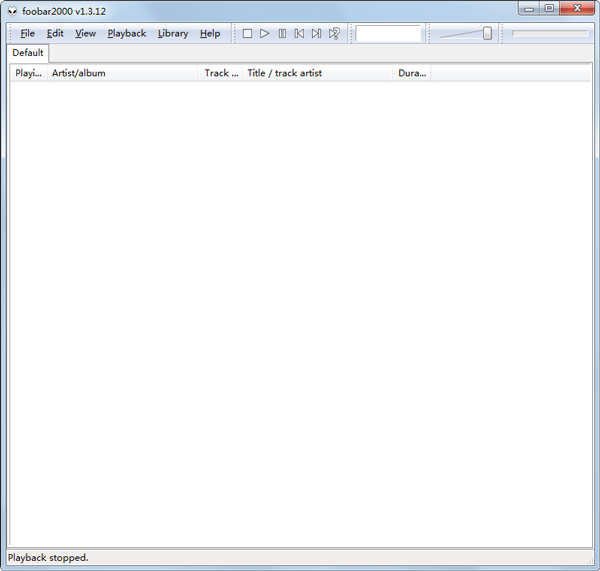This screenshot has height=571, width=600.
Task: Select the Default playlist tab
Action: (x=28, y=53)
